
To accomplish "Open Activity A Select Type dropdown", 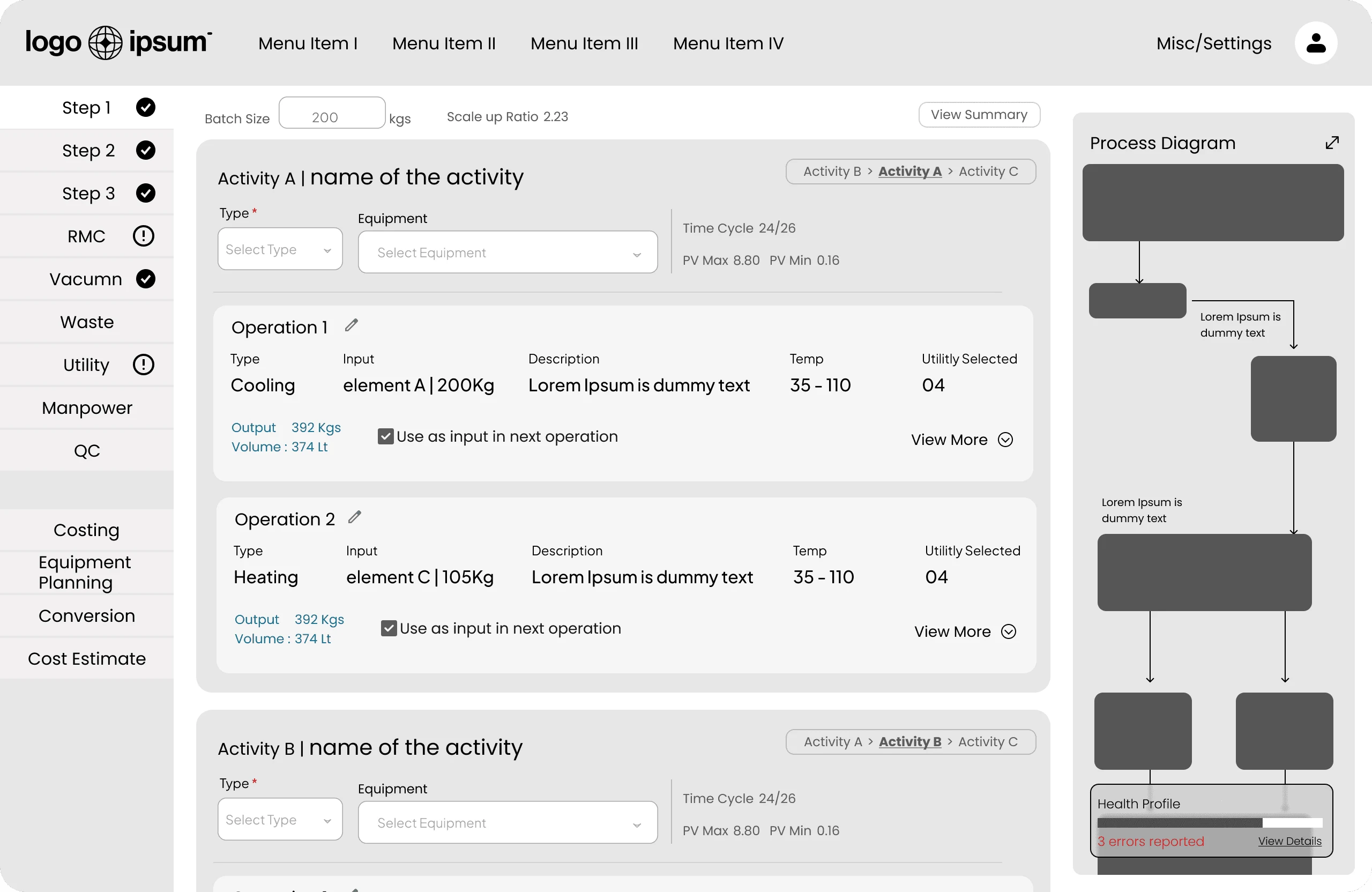I will [x=280, y=249].
